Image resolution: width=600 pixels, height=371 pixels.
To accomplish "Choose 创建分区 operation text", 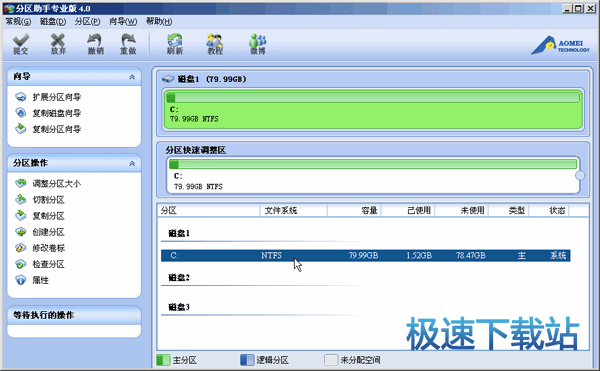I will [x=48, y=232].
